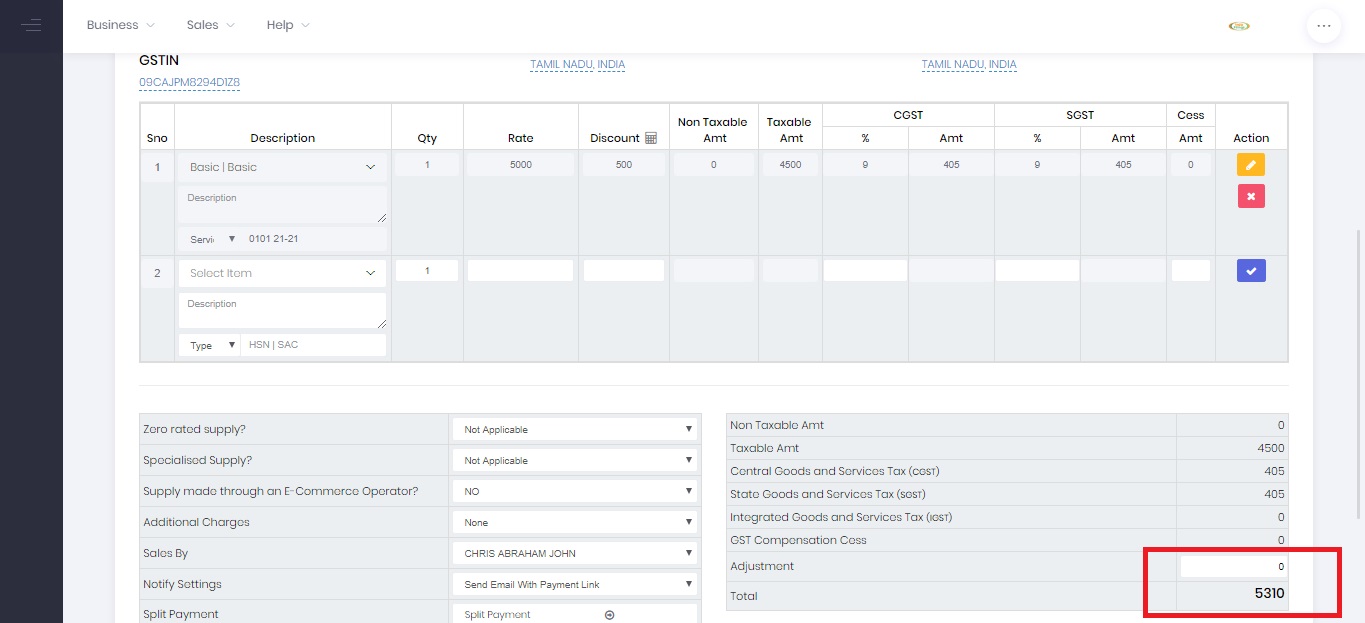Screen dimensions: 1365x623
Task: Open the three-dots more options button
Action: 1323,26
